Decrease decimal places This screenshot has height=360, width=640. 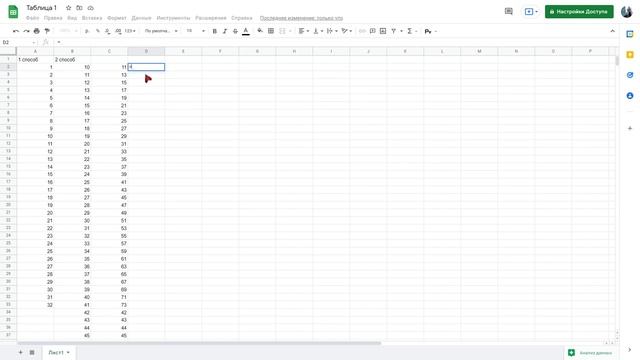[x=107, y=31]
